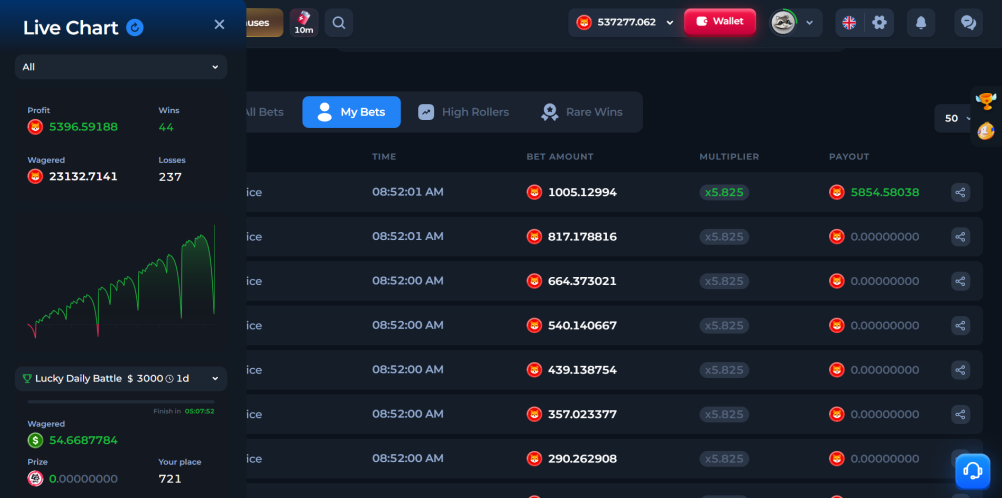The height and width of the screenshot is (498, 1002).
Task: Click the Losses count 237
Action: click(x=170, y=176)
